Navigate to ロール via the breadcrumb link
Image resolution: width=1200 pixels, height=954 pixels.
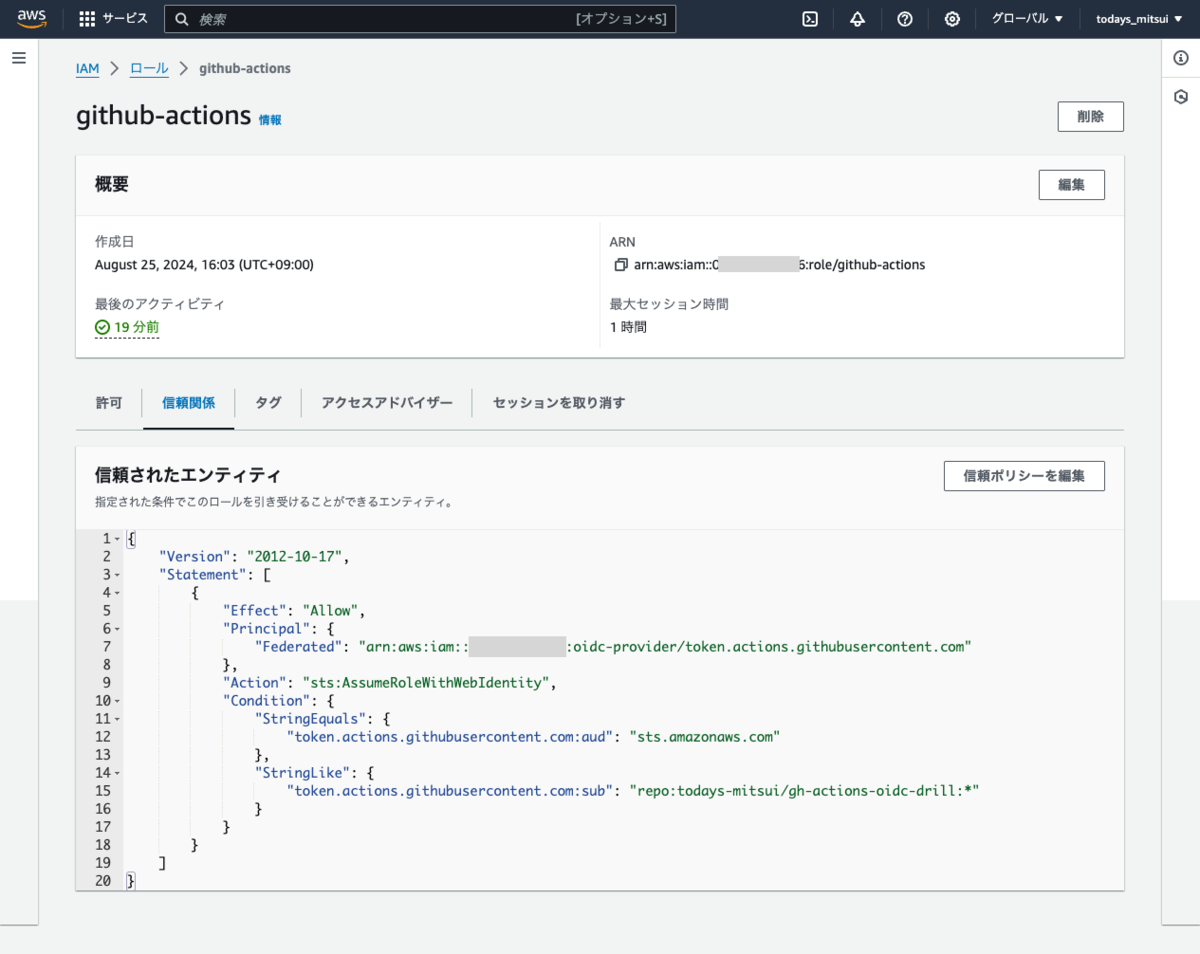click(148, 68)
